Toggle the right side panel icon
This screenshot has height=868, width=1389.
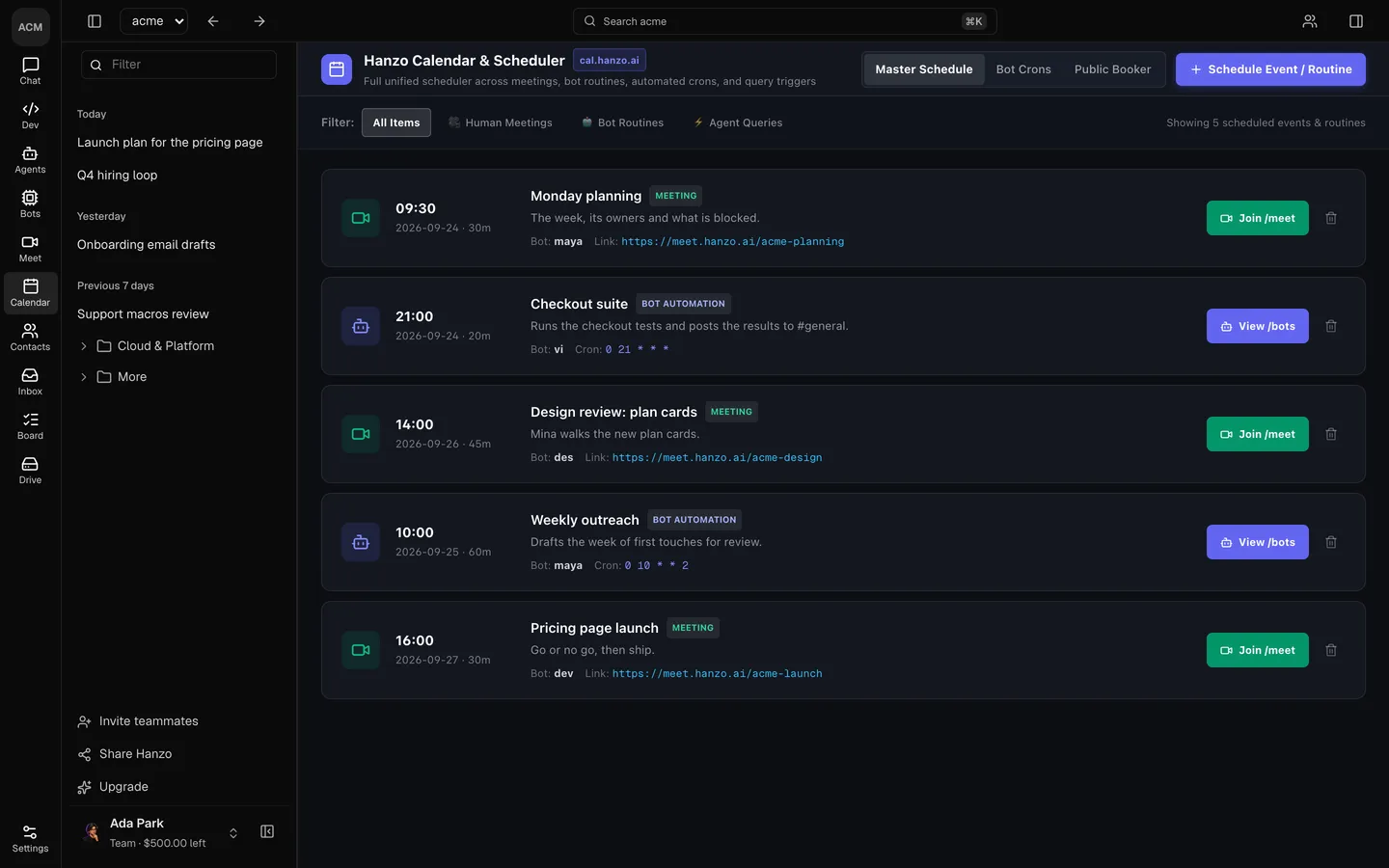[1356, 21]
